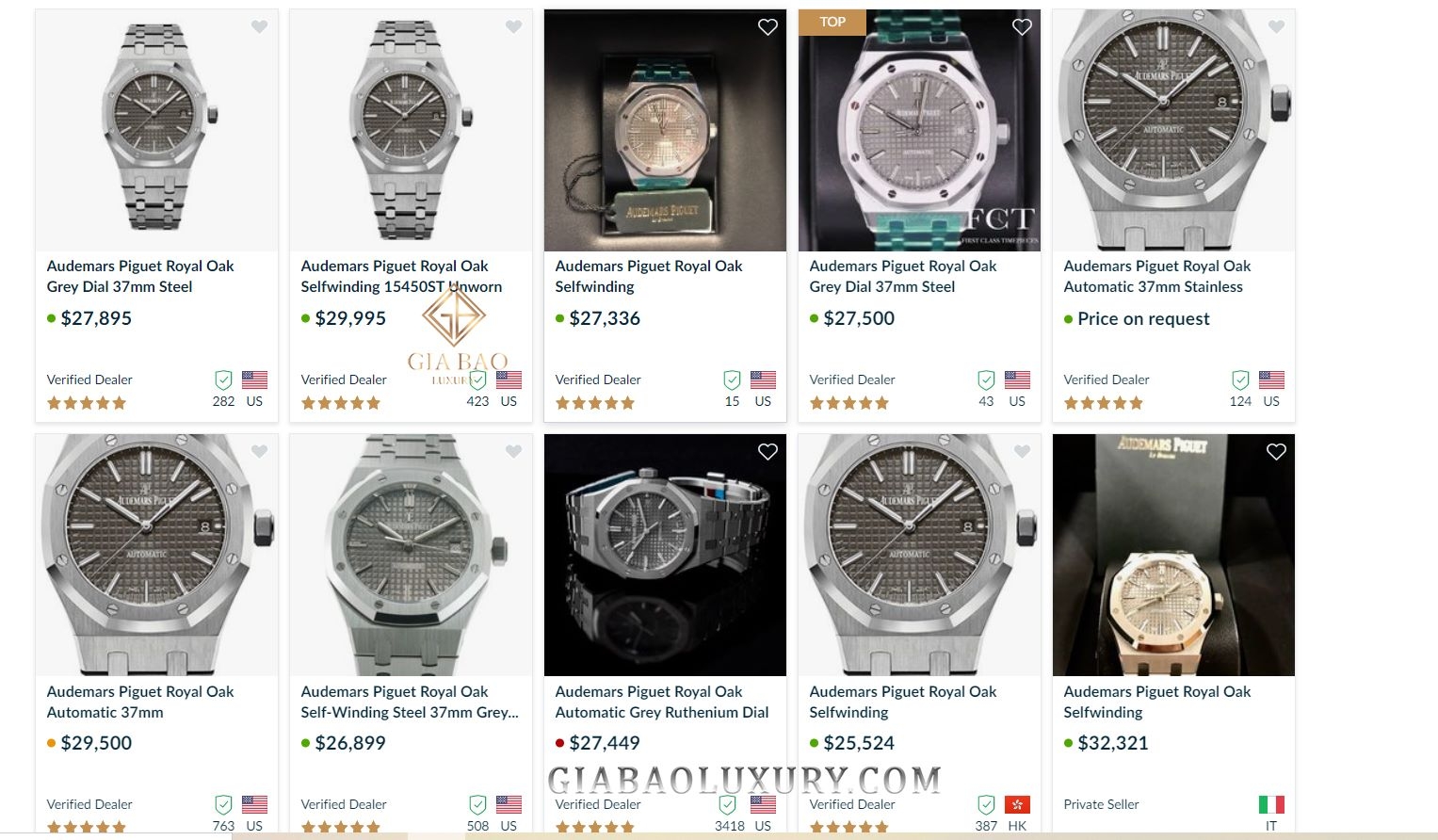Click verified shield icon on Price on request listing
The image size is (1438, 840).
click(x=1240, y=380)
